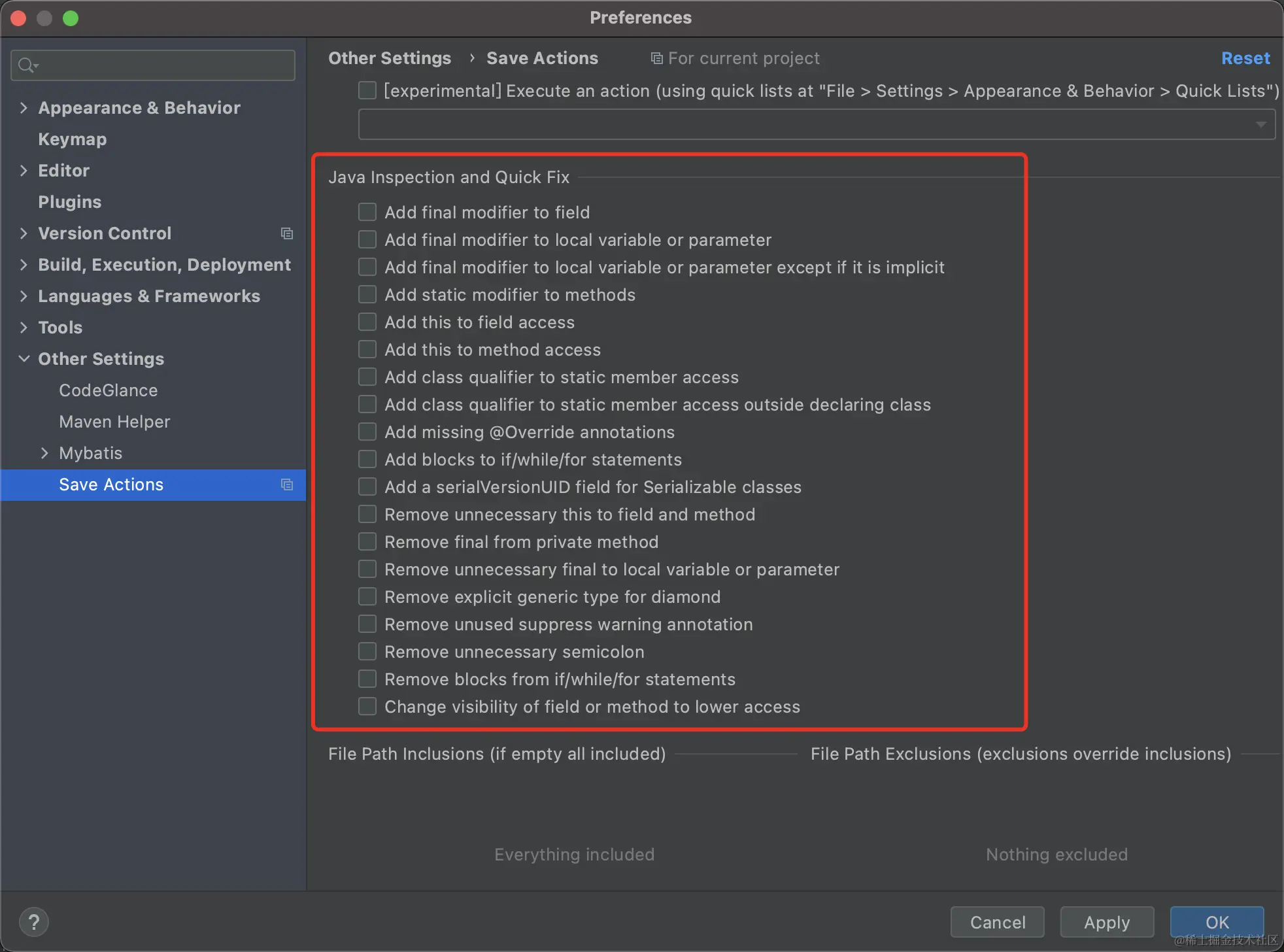The image size is (1284, 952).
Task: Click copy-settings icon beside Save Actions entry
Action: [x=287, y=484]
